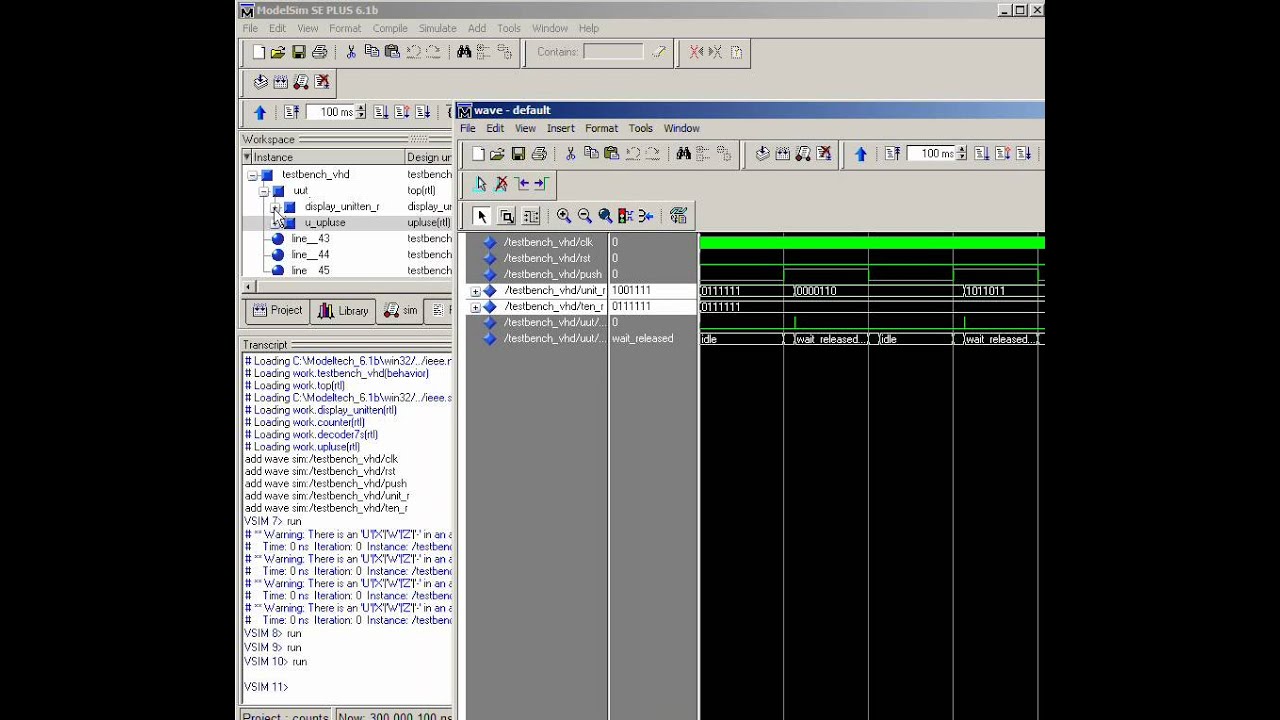The width and height of the screenshot is (1280, 720).
Task: Select /testbench_vhd/clk signal in wave
Action: [x=548, y=242]
